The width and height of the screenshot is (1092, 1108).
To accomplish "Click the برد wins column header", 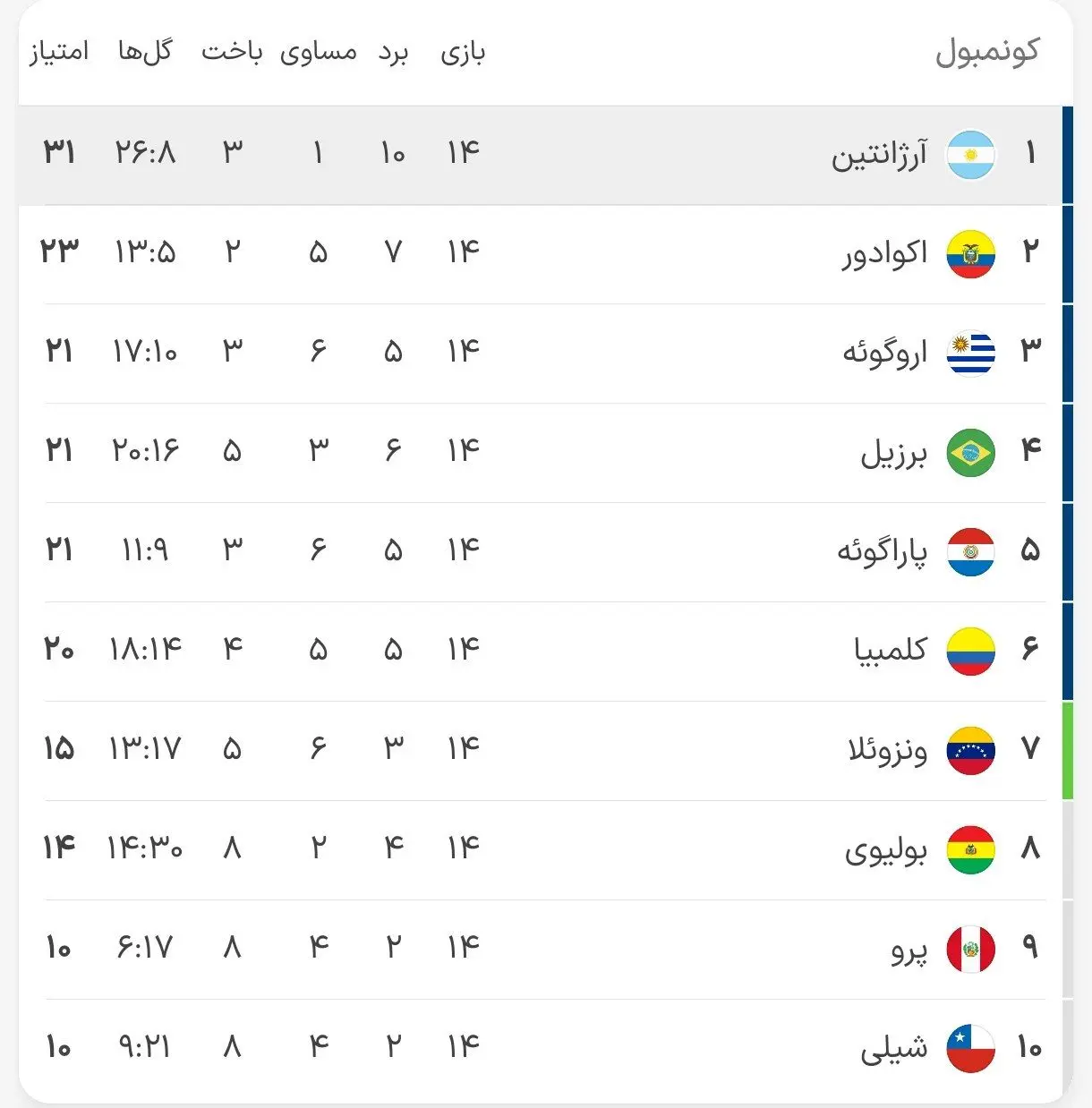I will coord(391,51).
